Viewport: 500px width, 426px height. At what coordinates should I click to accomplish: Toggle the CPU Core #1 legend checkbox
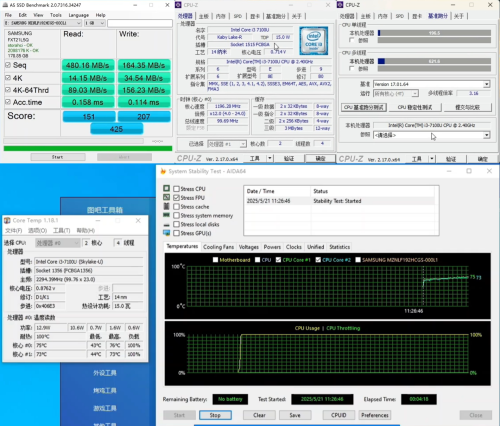pyautogui.click(x=278, y=260)
